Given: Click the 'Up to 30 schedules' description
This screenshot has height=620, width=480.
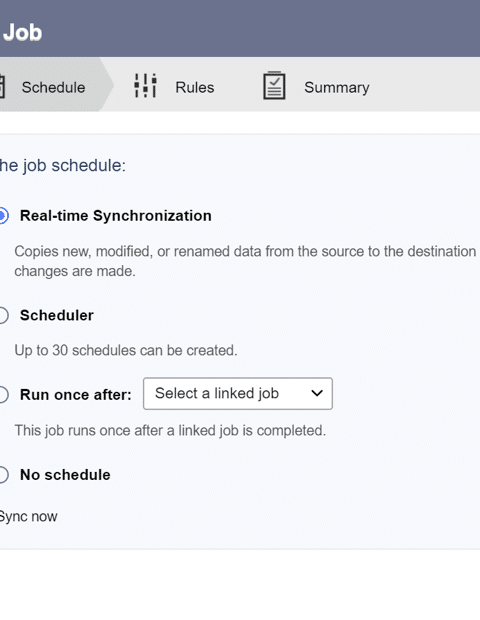Looking at the screenshot, I should pyautogui.click(x=126, y=350).
